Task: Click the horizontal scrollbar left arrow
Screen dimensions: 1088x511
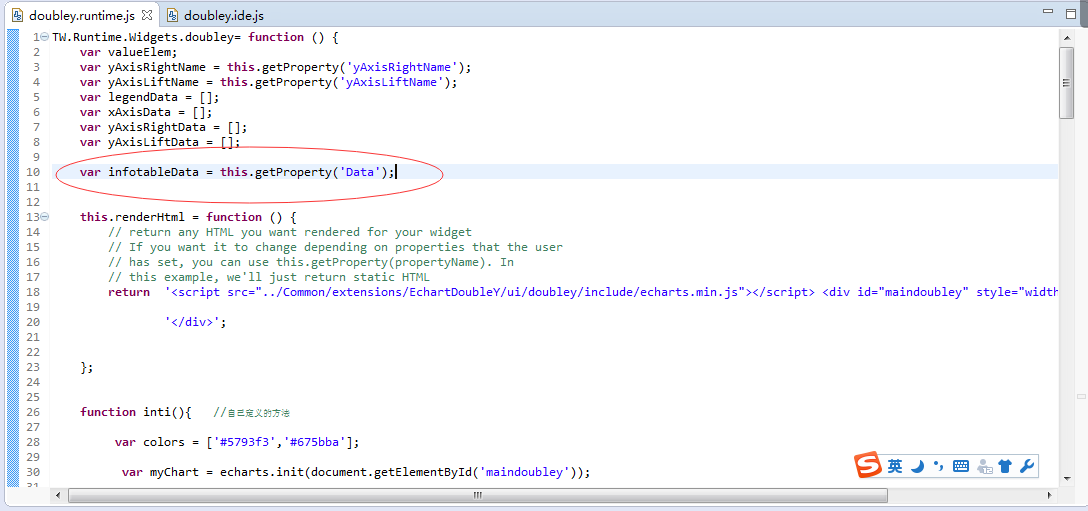Action: 58,495
